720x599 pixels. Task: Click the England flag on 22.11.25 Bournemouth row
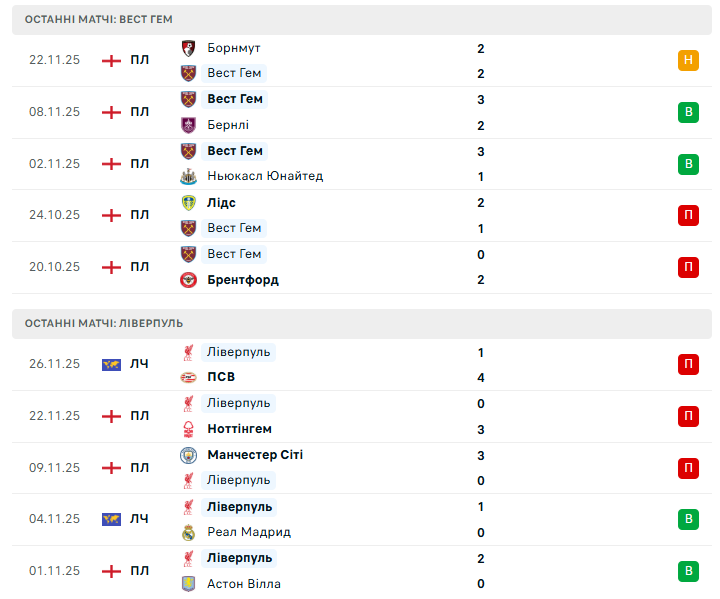111,60
